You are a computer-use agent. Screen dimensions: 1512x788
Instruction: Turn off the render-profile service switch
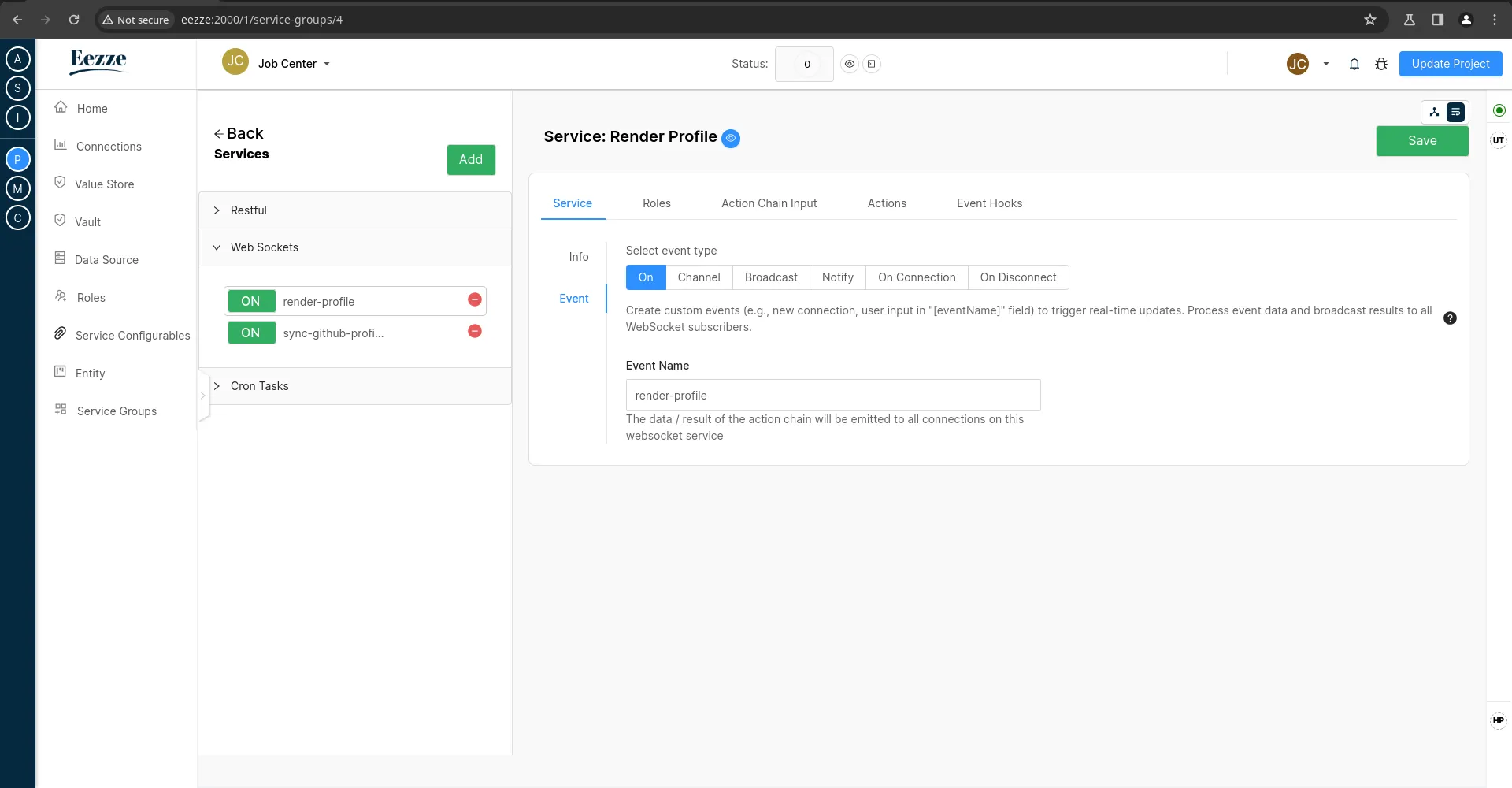(x=251, y=300)
